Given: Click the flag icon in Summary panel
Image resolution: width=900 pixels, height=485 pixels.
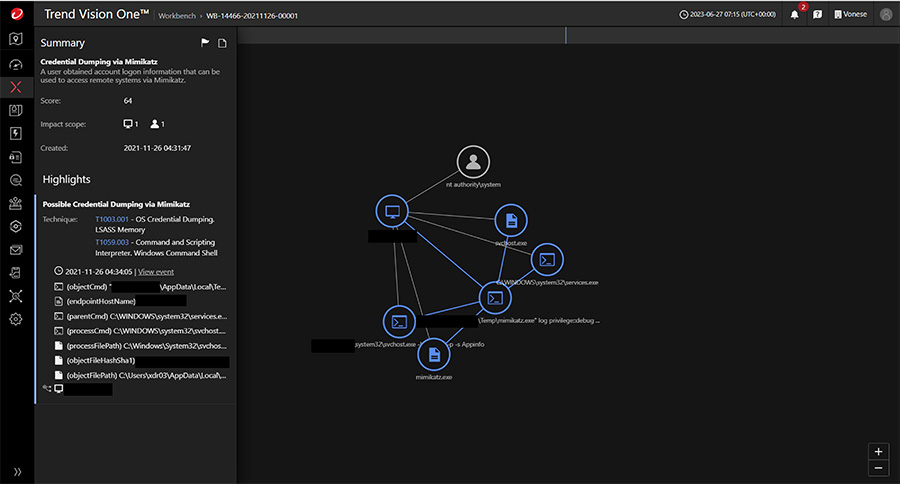Looking at the screenshot, I should [x=205, y=43].
